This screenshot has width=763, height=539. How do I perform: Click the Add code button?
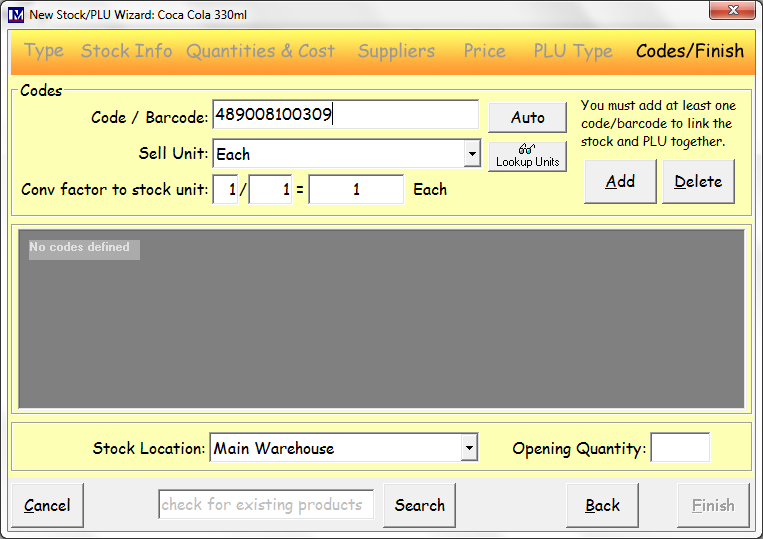click(620, 181)
